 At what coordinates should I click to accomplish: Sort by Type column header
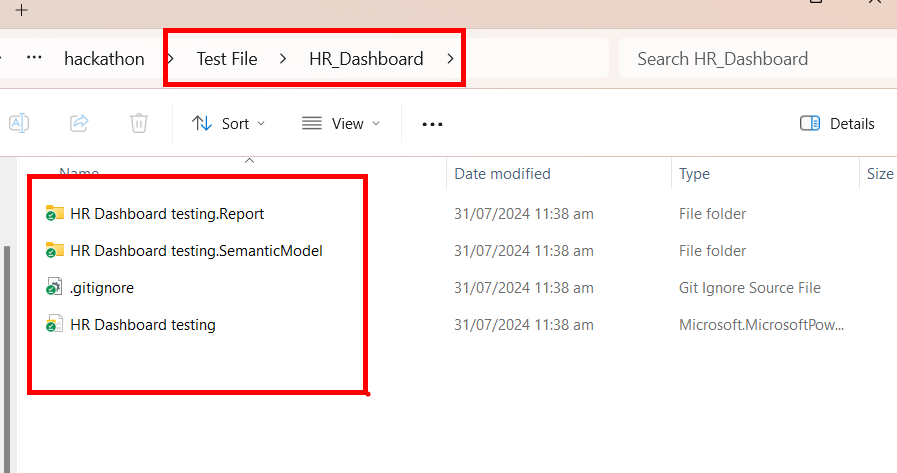tap(694, 174)
